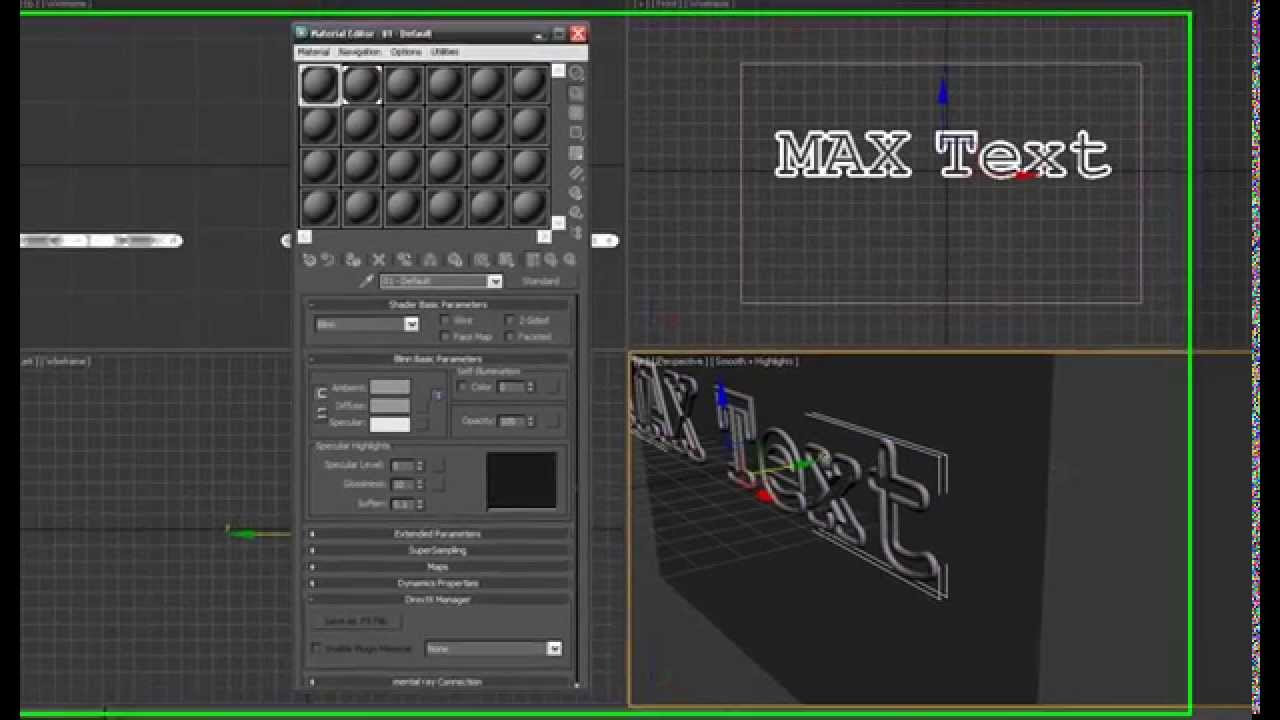1280x720 pixels.
Task: Enable the Faceted checkbox
Action: 511,336
